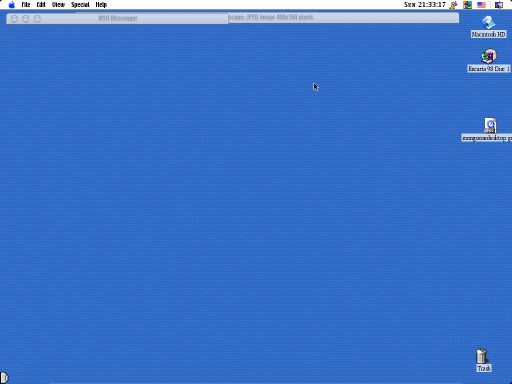The width and height of the screenshot is (512, 384).
Task: Open the application switcher menu icon
Action: click(x=499, y=5)
